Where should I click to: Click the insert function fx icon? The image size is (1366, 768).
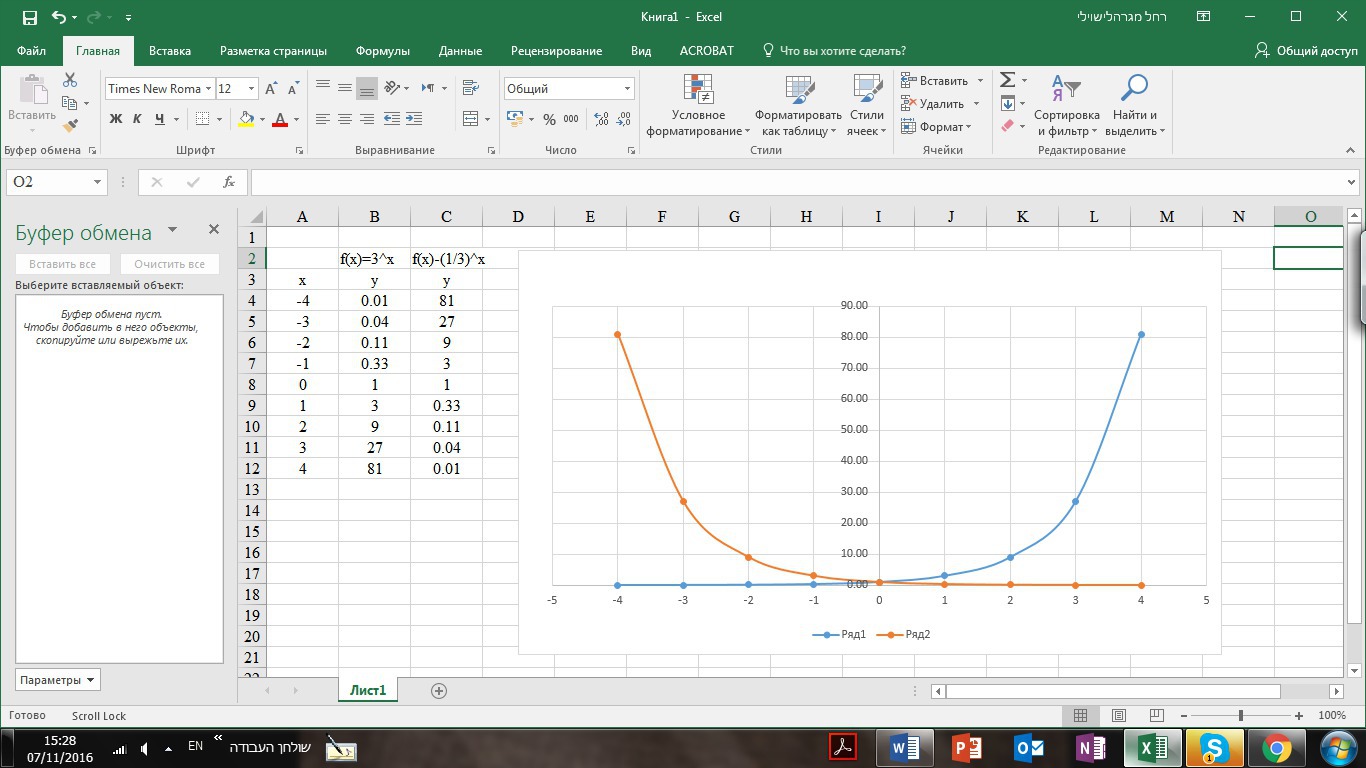tap(229, 182)
